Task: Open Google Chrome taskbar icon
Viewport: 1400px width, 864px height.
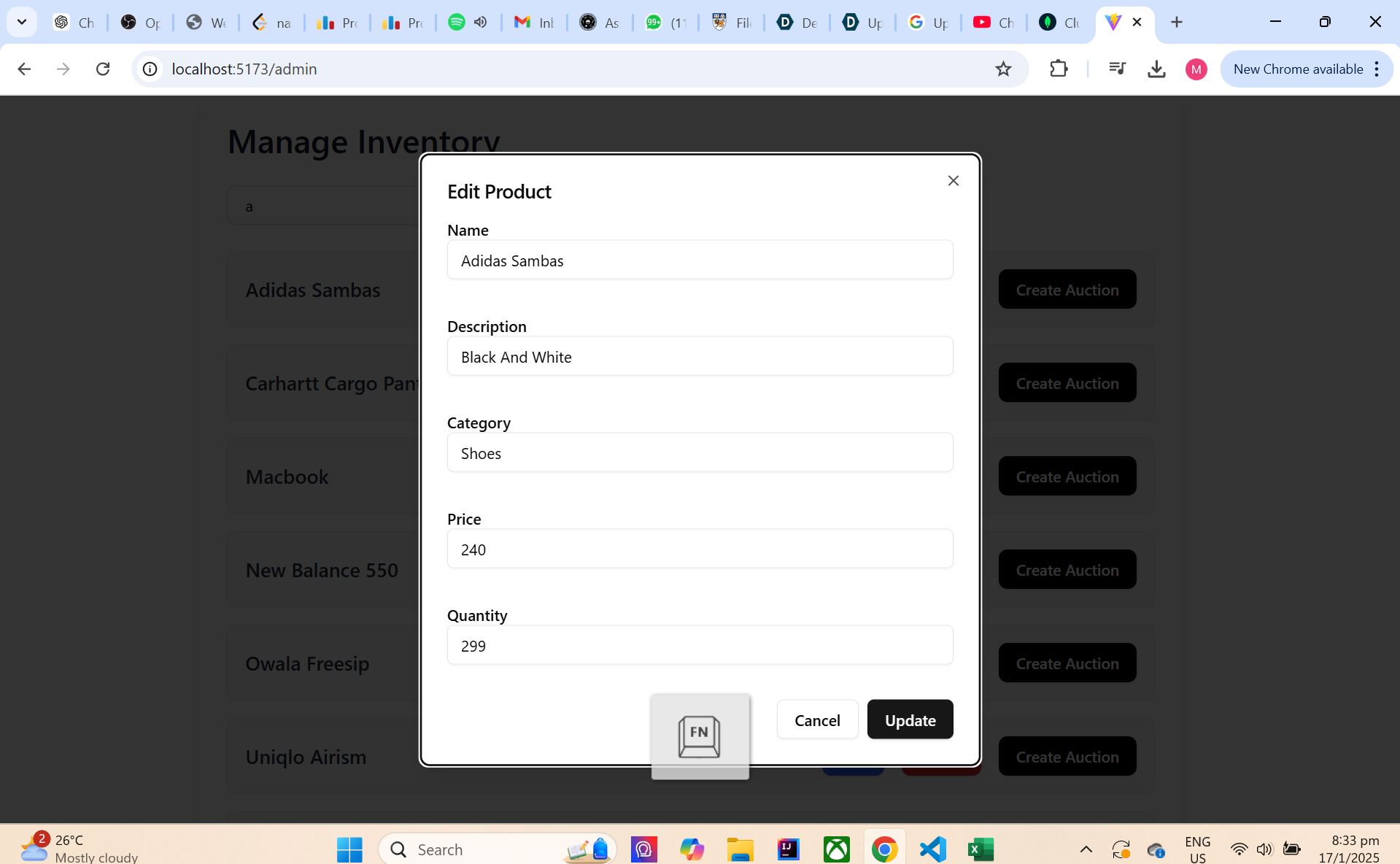Action: point(884,849)
